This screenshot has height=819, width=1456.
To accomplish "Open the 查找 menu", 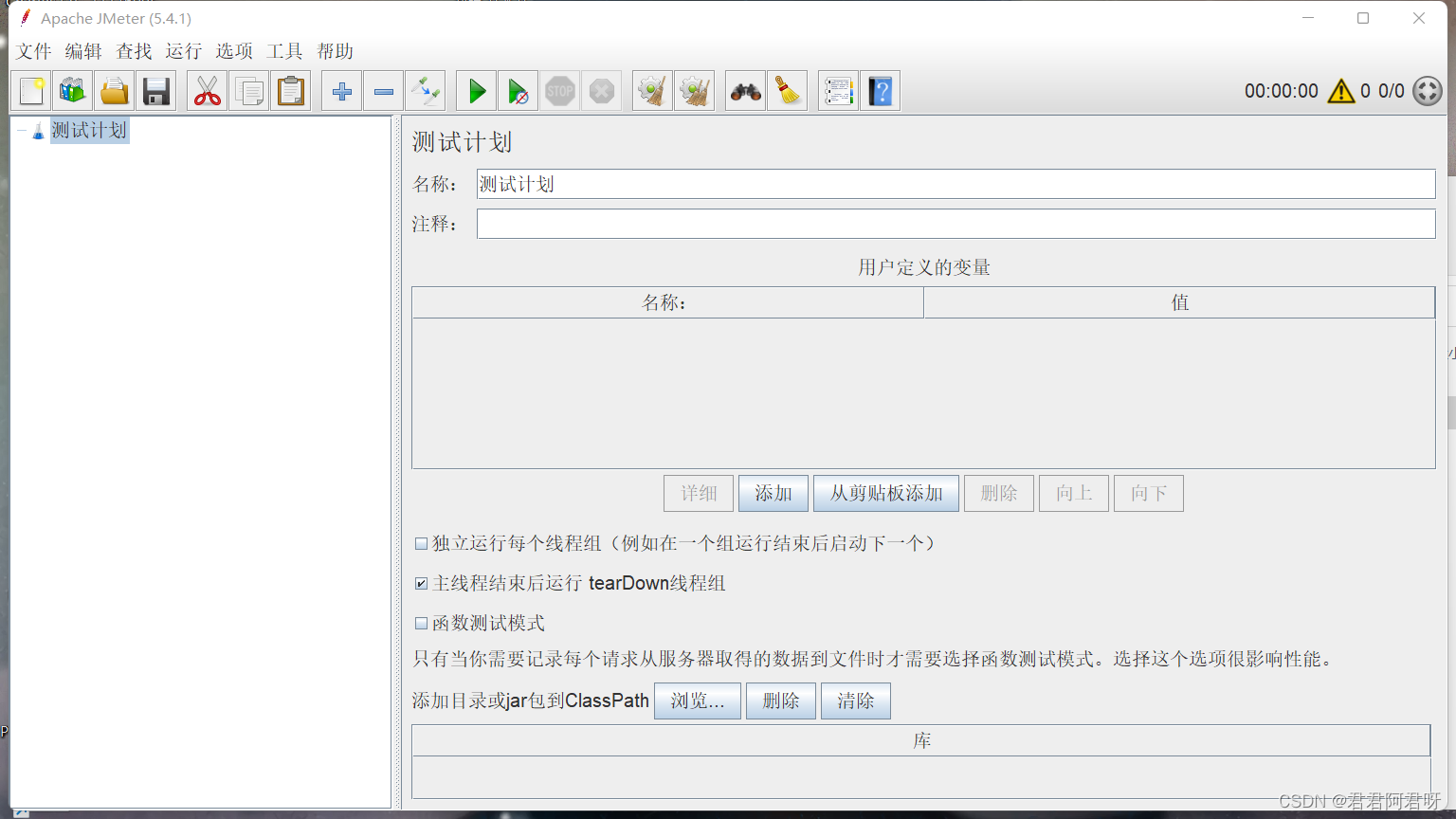I will click(134, 51).
